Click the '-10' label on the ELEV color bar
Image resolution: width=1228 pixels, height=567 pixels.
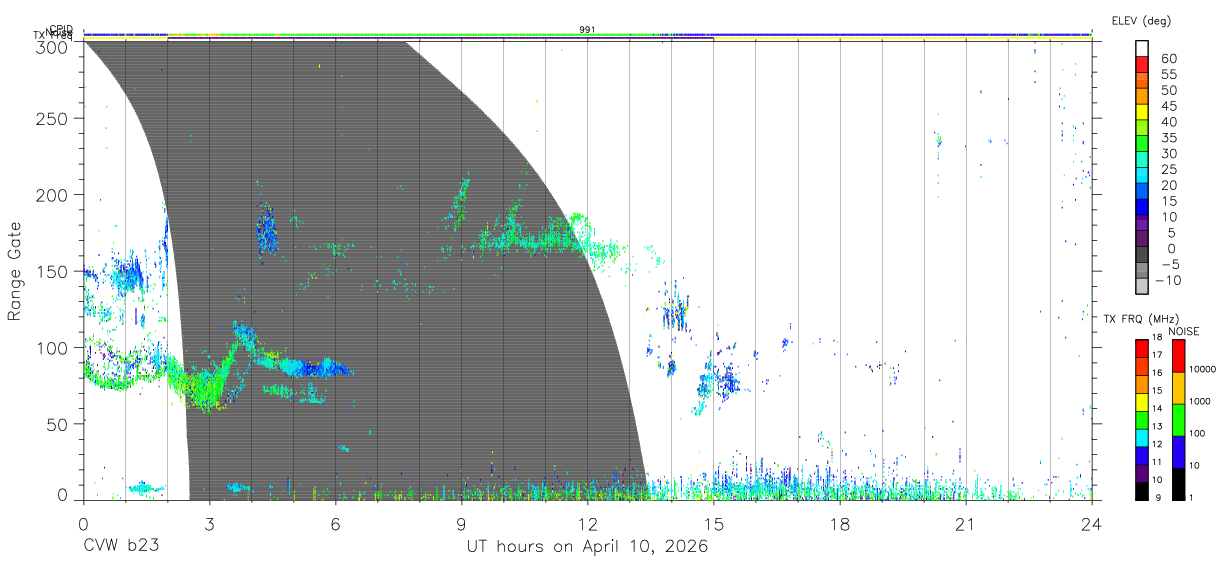pos(1166,280)
